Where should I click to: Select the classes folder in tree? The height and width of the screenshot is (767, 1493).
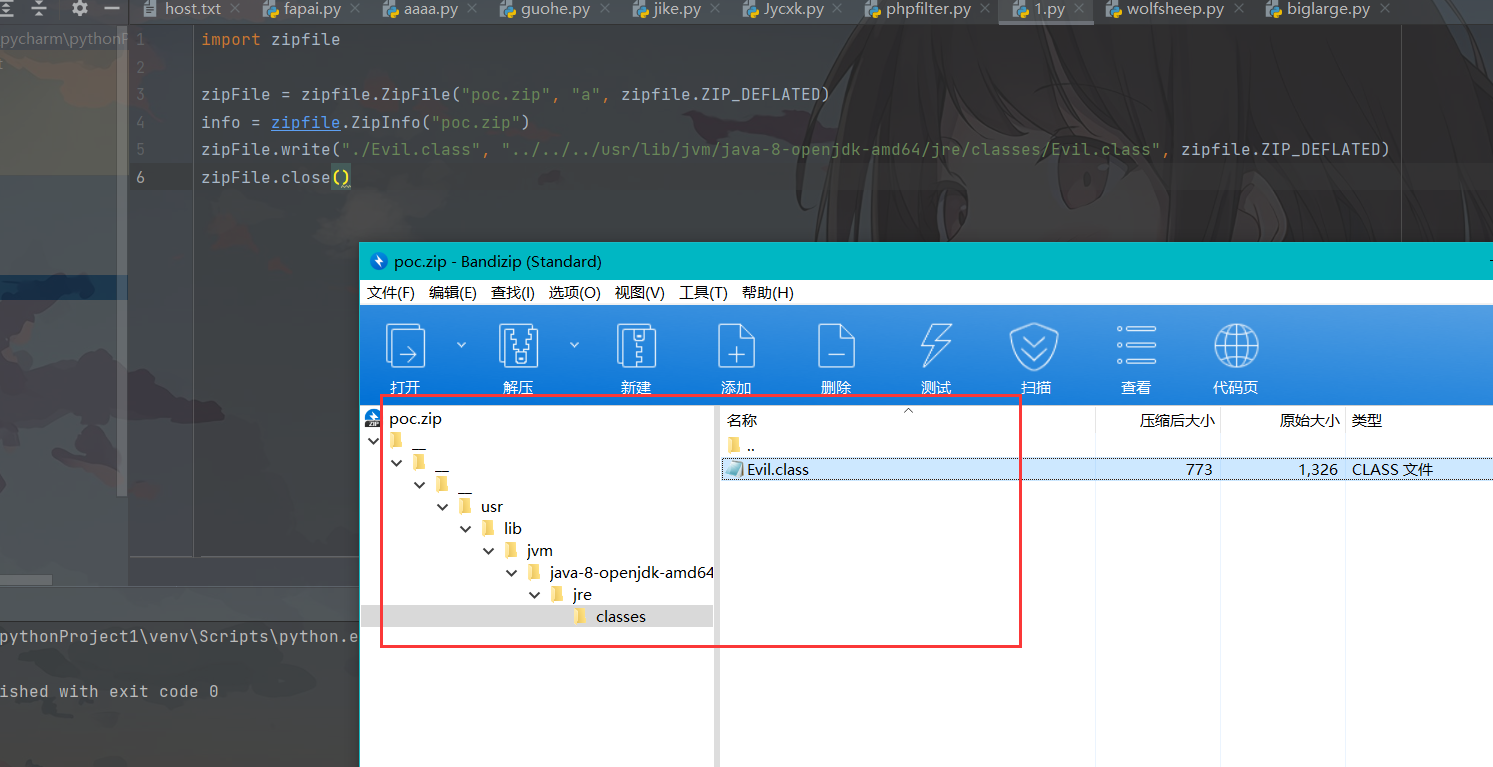620,617
